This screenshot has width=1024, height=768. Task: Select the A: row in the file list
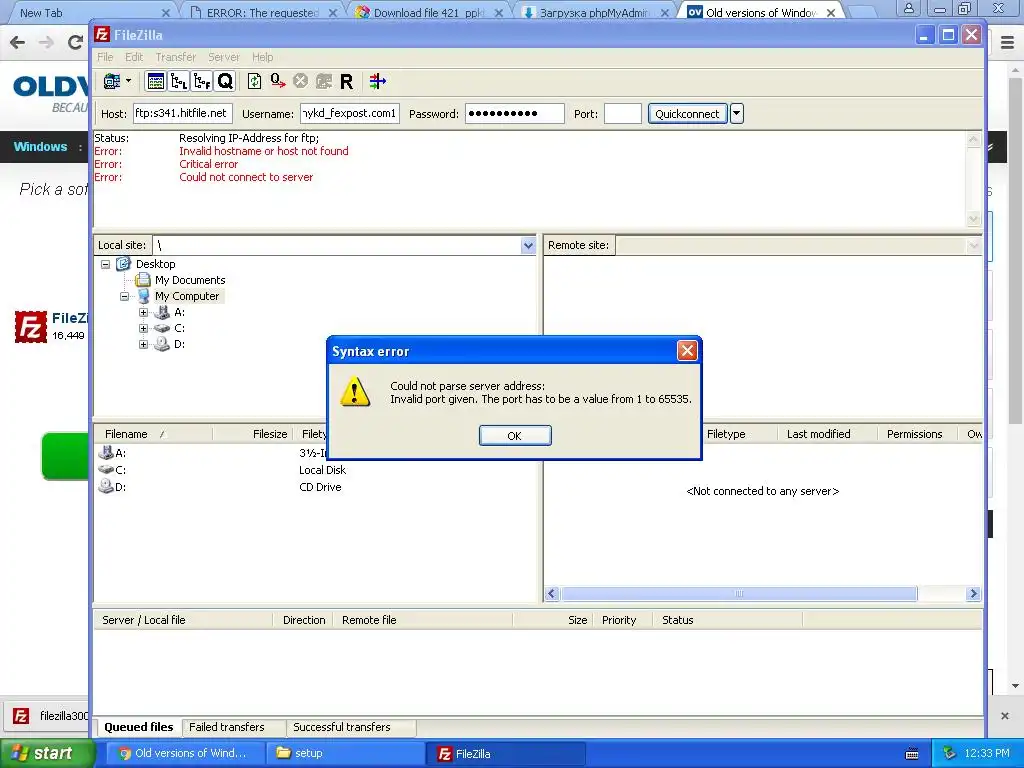click(x=317, y=453)
